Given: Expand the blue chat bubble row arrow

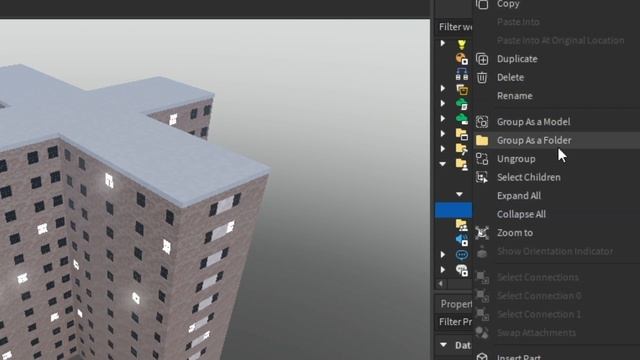Looking at the screenshot, I should 443,255.
